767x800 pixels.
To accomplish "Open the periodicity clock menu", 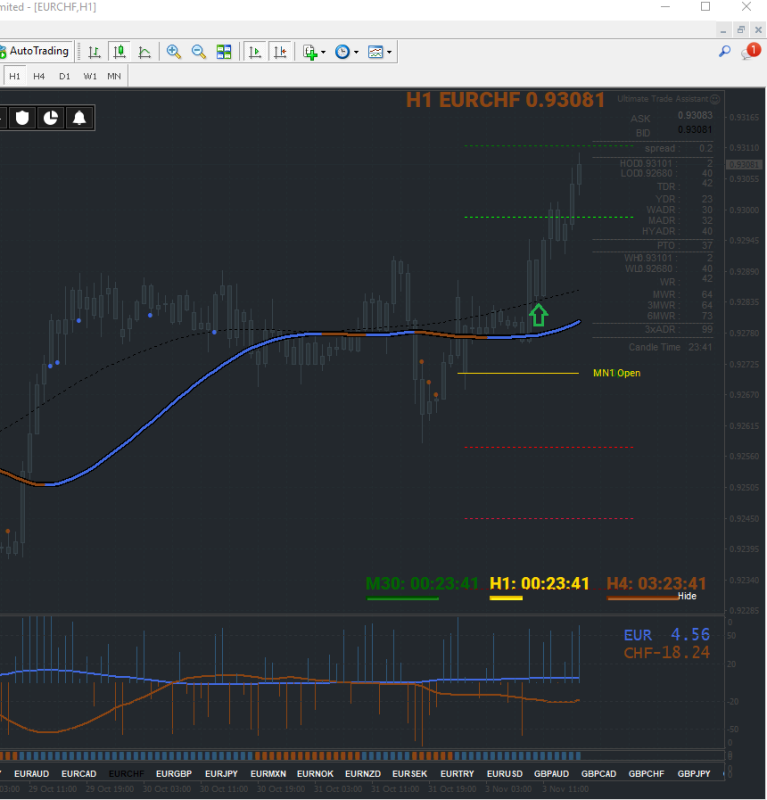I will pyautogui.click(x=342, y=52).
